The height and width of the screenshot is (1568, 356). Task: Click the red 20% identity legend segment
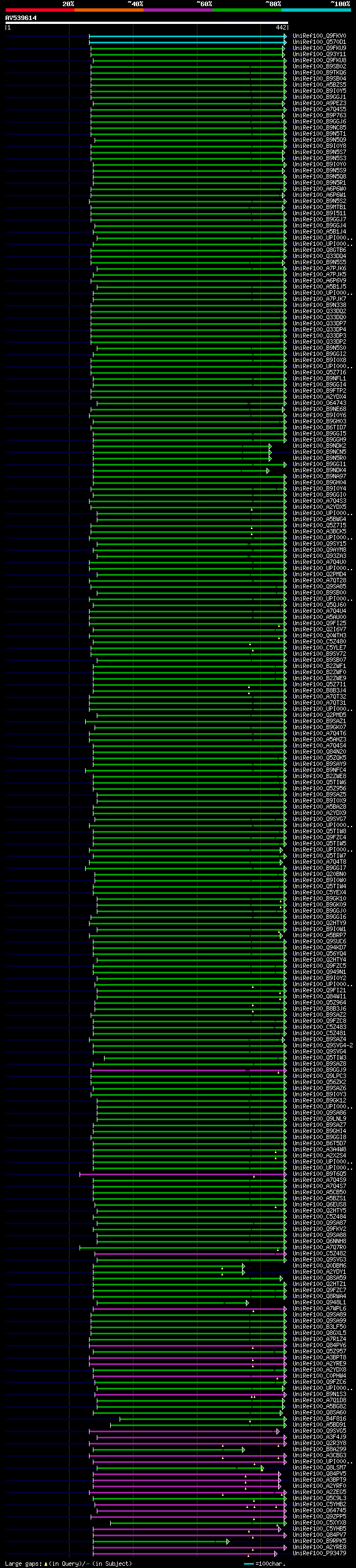(x=39, y=10)
